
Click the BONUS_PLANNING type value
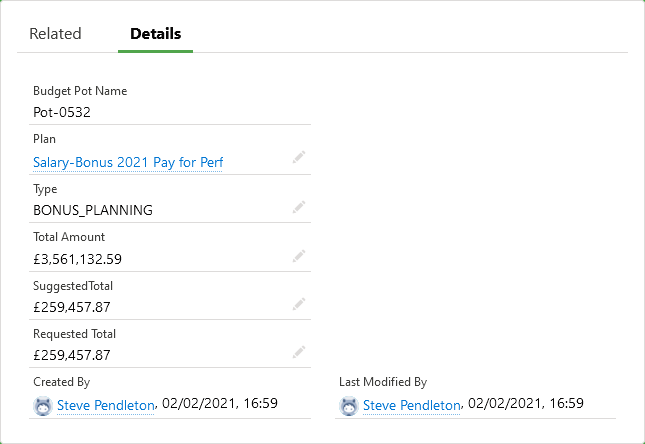click(93, 211)
